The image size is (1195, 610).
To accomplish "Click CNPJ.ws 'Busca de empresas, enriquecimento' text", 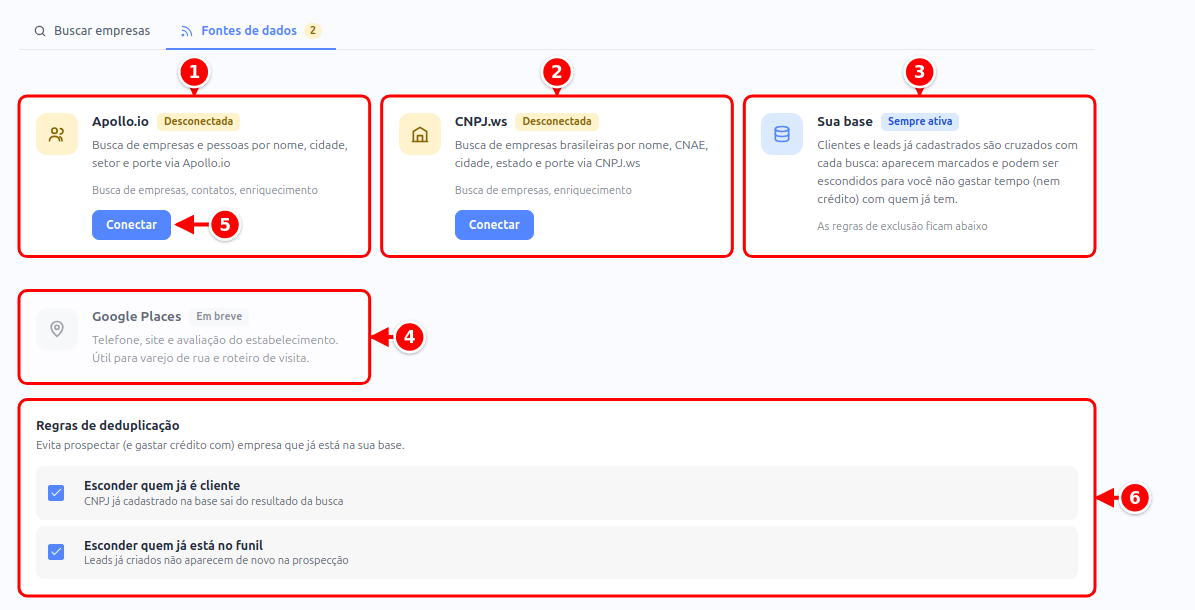I will coord(543,190).
